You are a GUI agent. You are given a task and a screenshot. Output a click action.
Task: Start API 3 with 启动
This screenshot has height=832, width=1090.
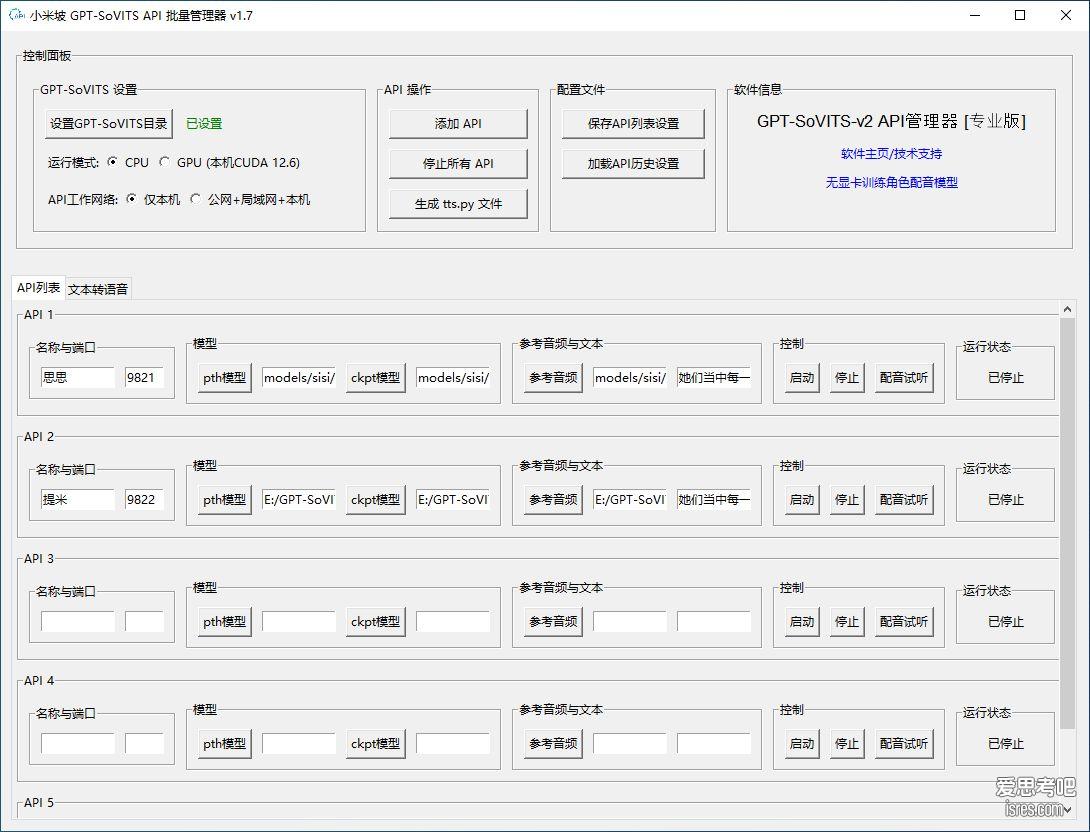click(x=802, y=621)
